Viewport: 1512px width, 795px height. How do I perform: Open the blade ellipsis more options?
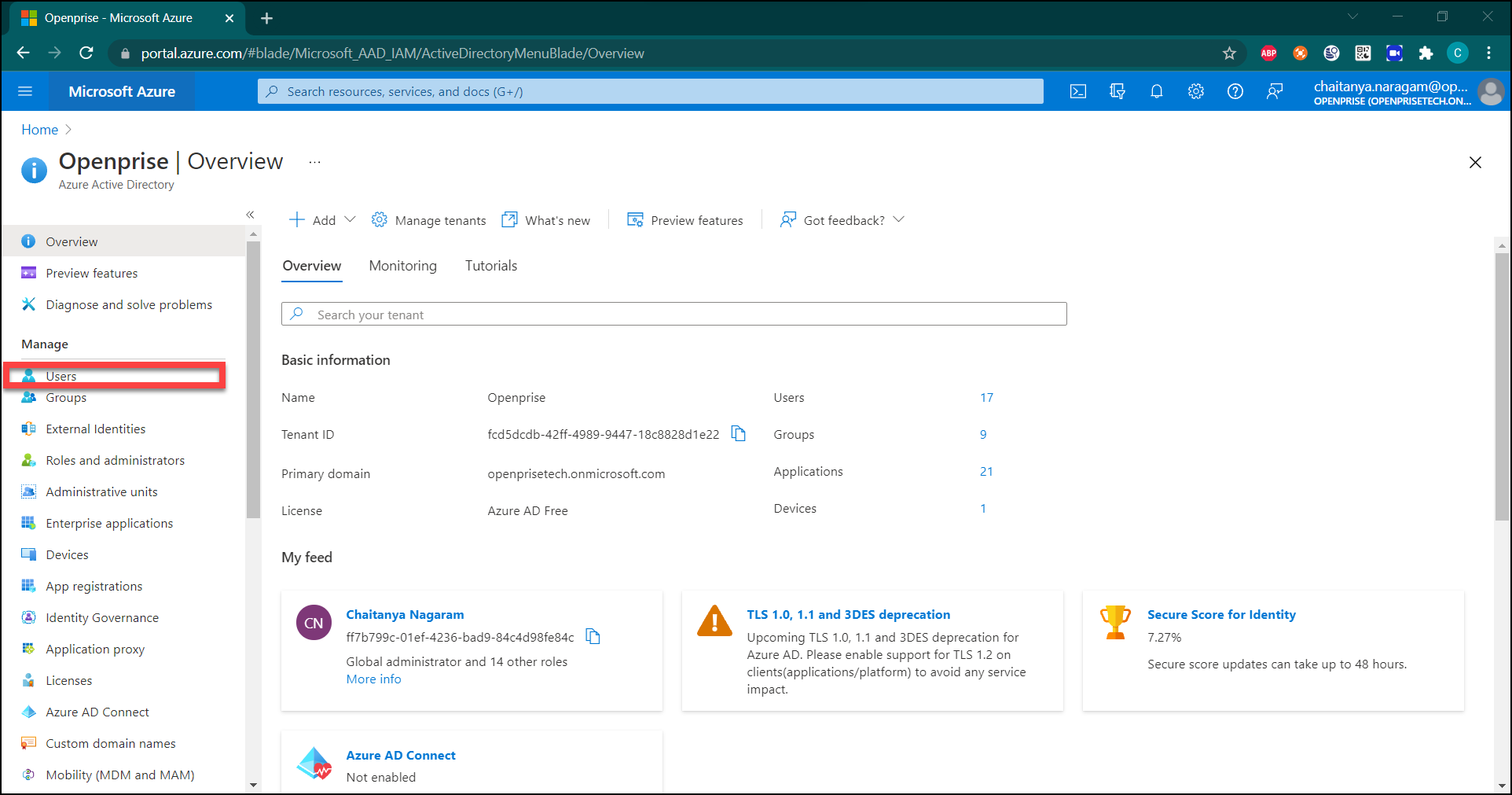314,162
